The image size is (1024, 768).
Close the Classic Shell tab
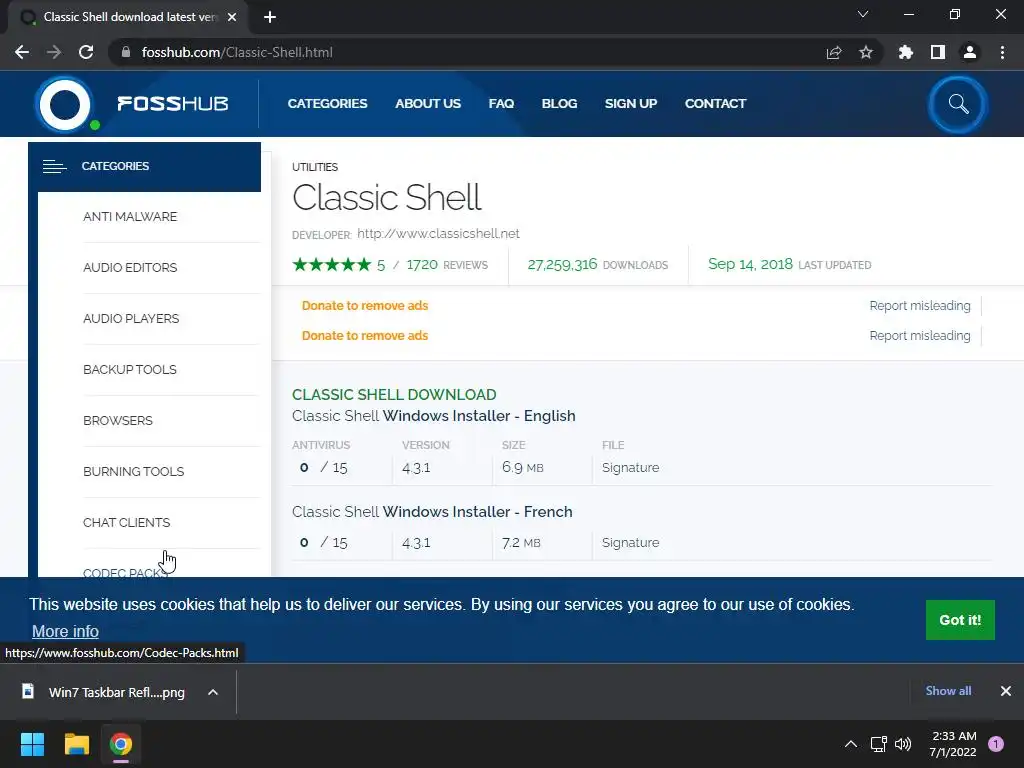coord(232,17)
